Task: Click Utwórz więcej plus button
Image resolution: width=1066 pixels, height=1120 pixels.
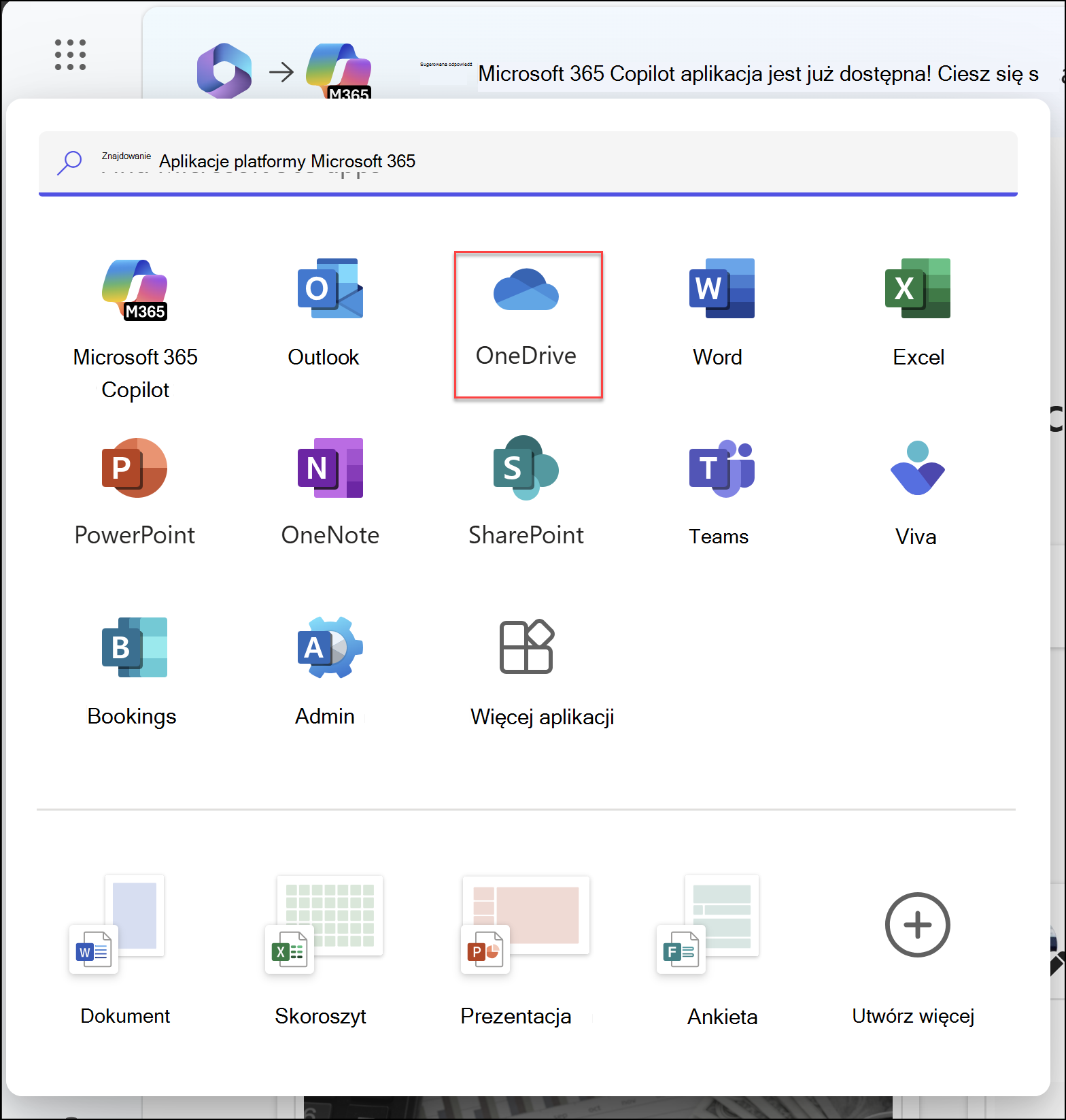Action: point(917,925)
